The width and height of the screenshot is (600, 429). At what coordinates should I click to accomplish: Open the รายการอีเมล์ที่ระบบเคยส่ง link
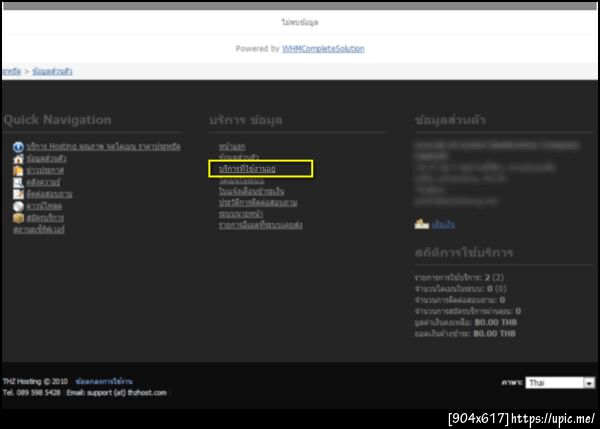[x=261, y=225]
